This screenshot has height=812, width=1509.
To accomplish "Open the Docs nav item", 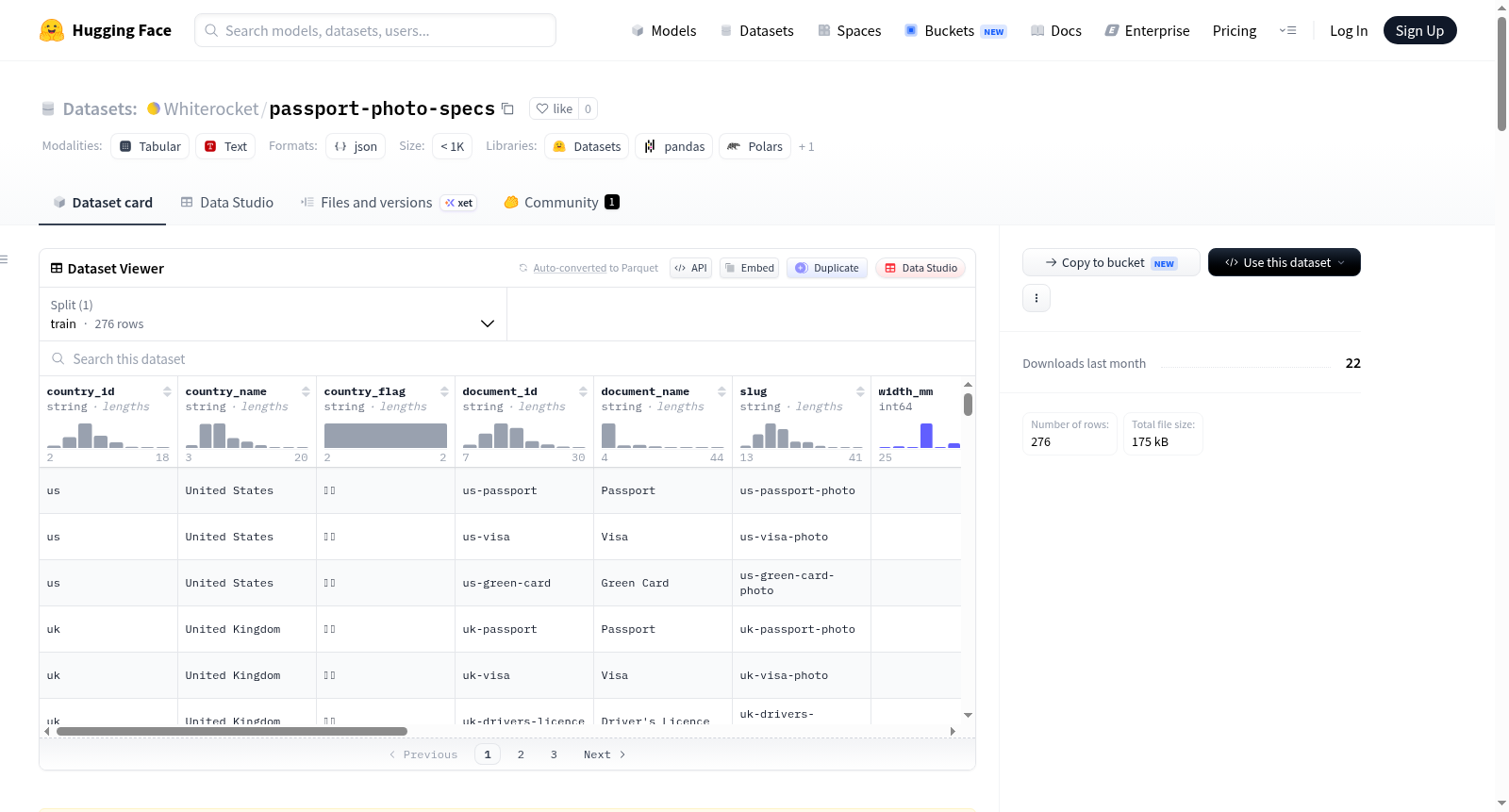I will [1056, 30].
